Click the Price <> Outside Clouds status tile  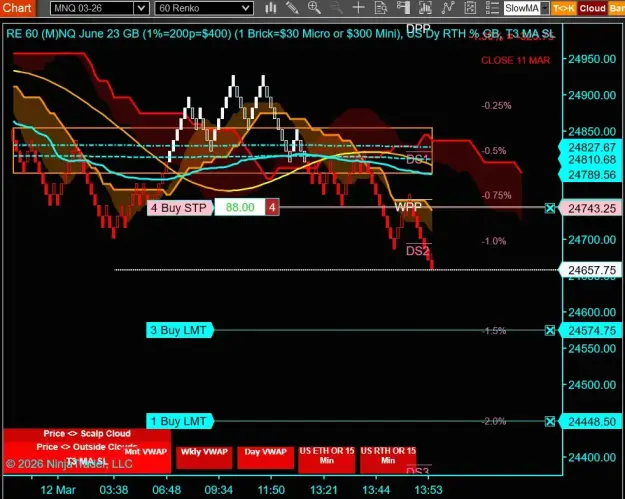[87, 447]
